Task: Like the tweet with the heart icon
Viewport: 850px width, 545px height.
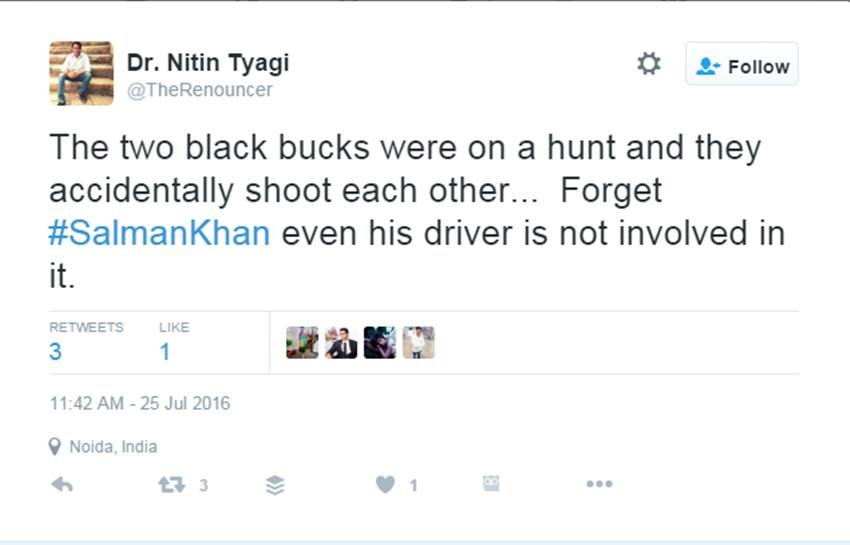Action: (385, 485)
